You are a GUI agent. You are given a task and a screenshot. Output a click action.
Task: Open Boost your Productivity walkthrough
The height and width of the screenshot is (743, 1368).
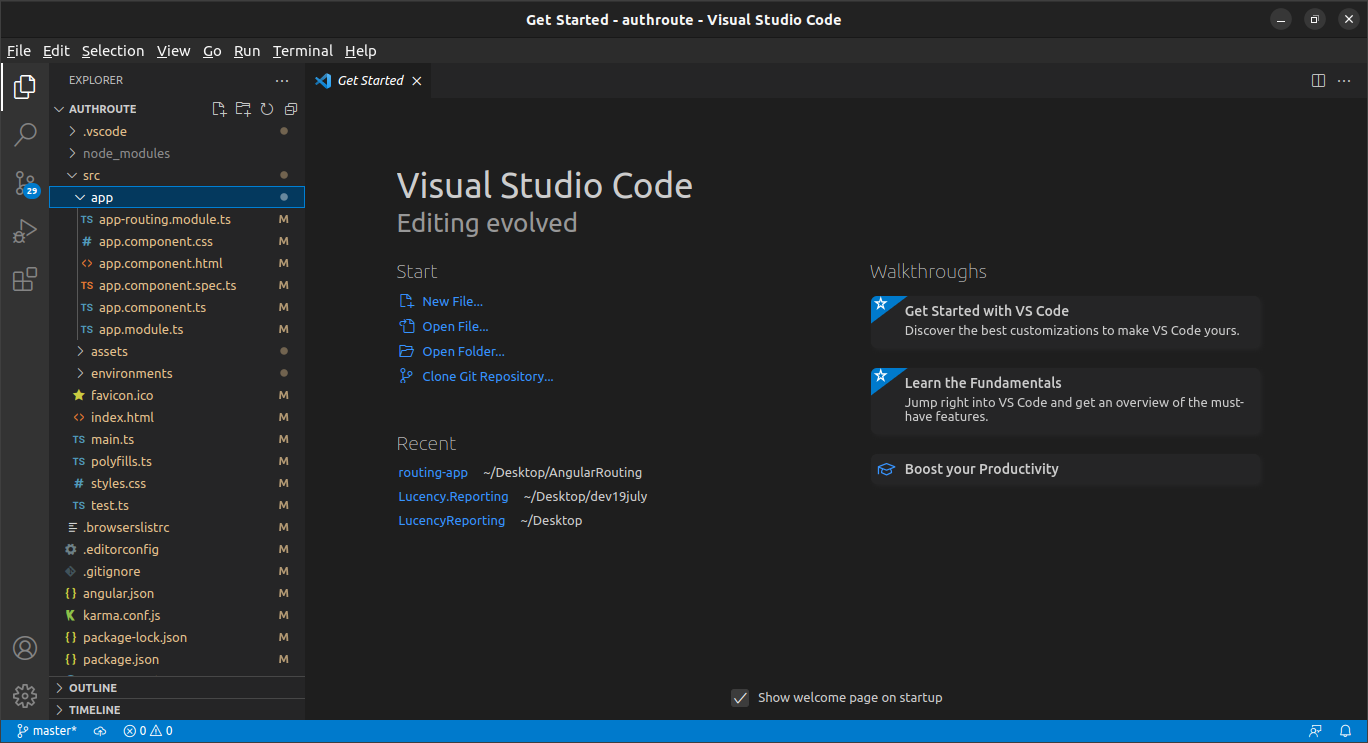coord(1066,469)
